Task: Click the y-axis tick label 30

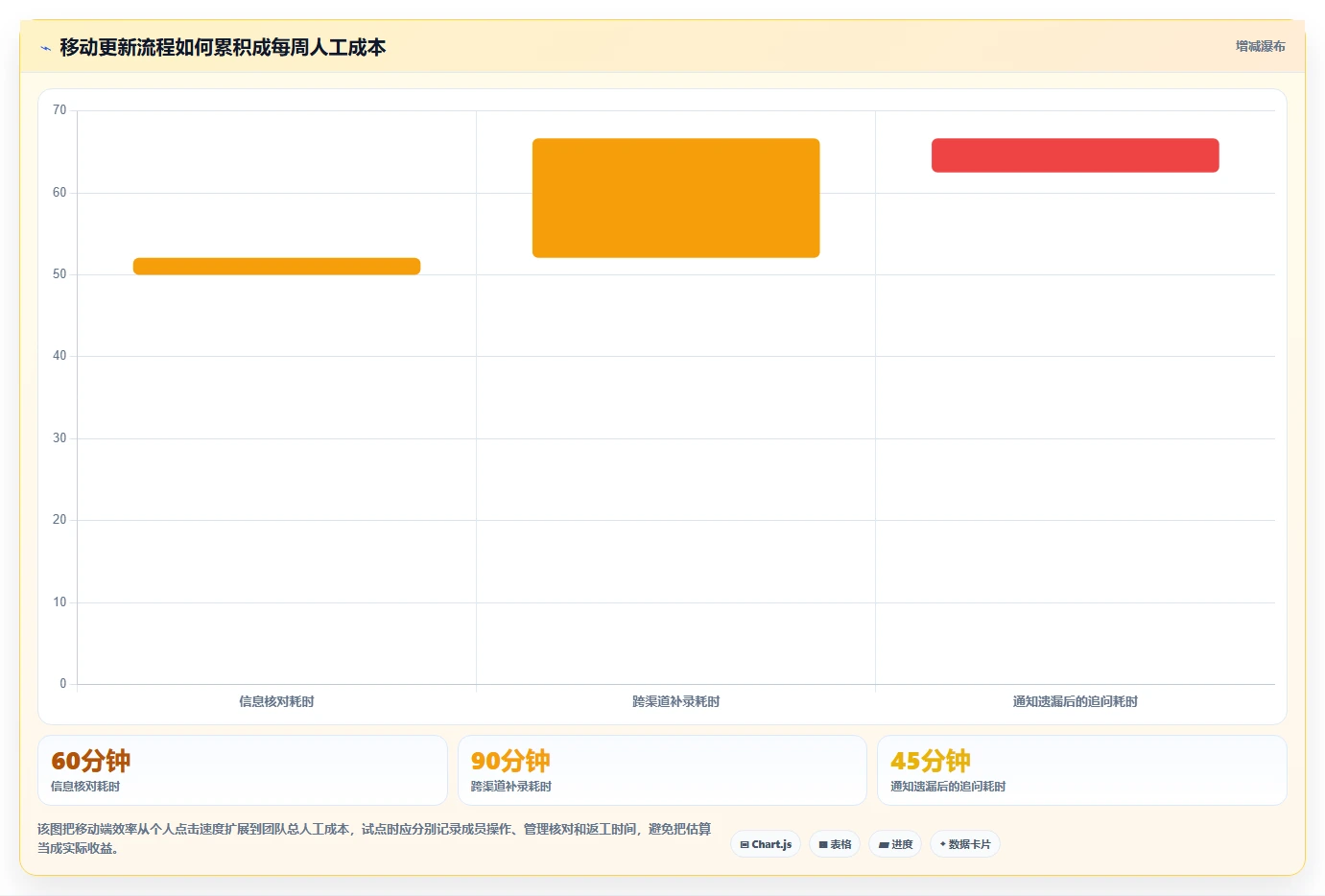Action: 59,438
